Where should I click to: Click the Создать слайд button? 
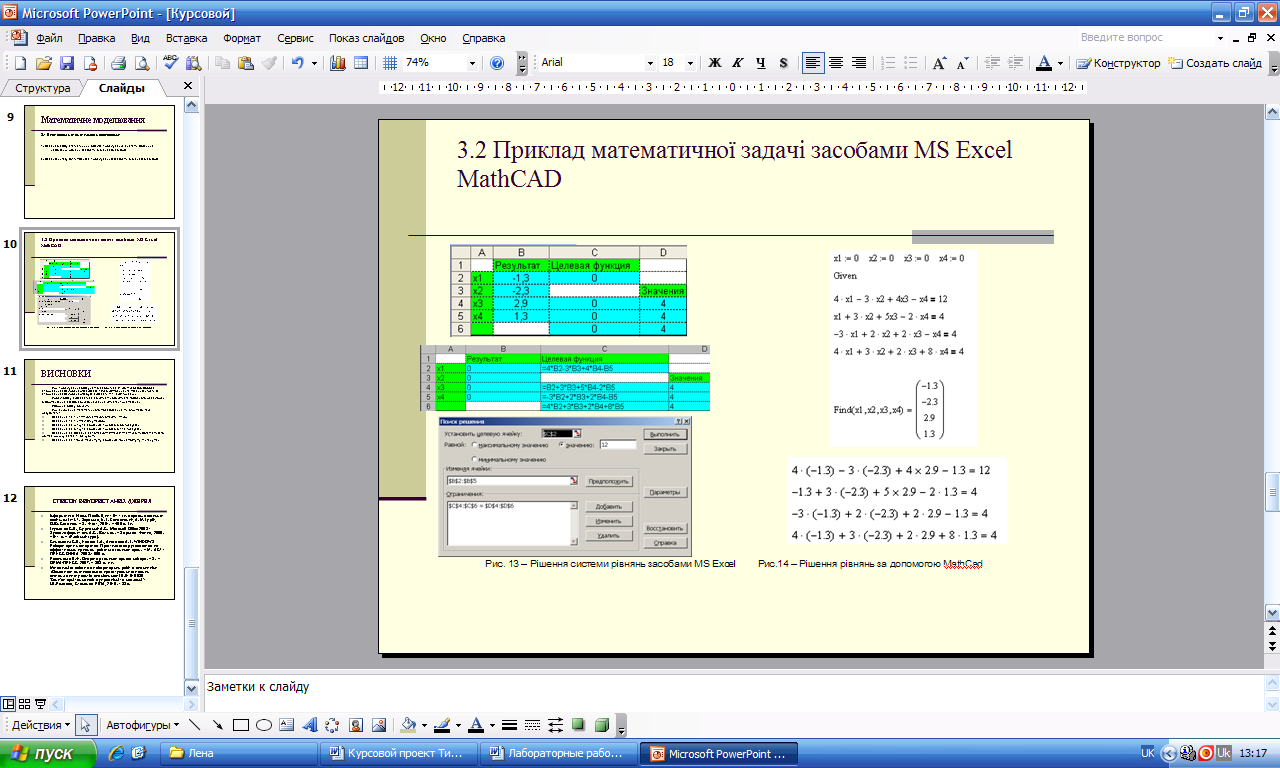1215,63
